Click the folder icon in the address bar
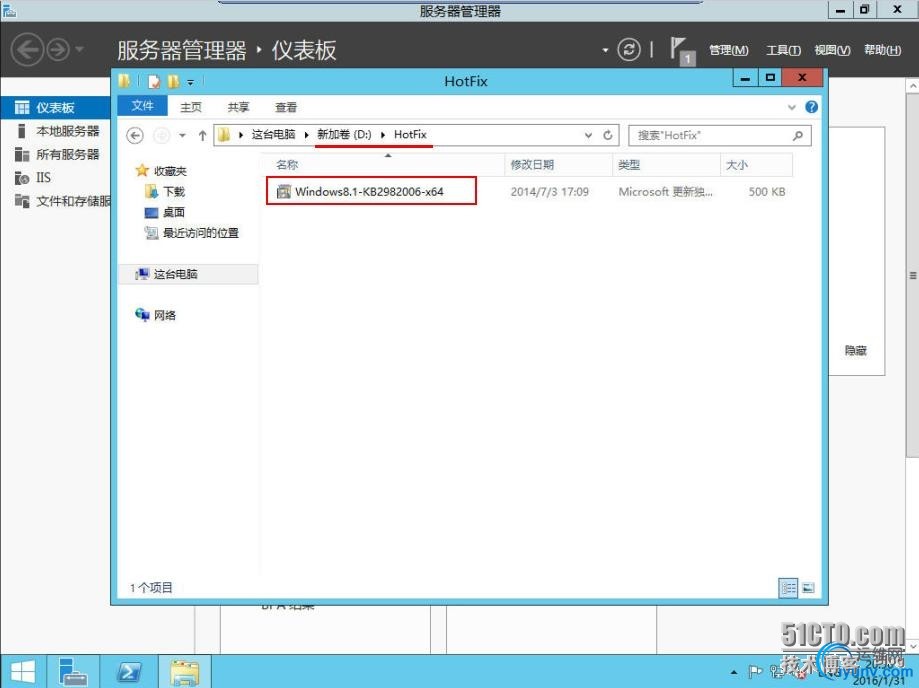The image size is (919, 688). (223, 135)
